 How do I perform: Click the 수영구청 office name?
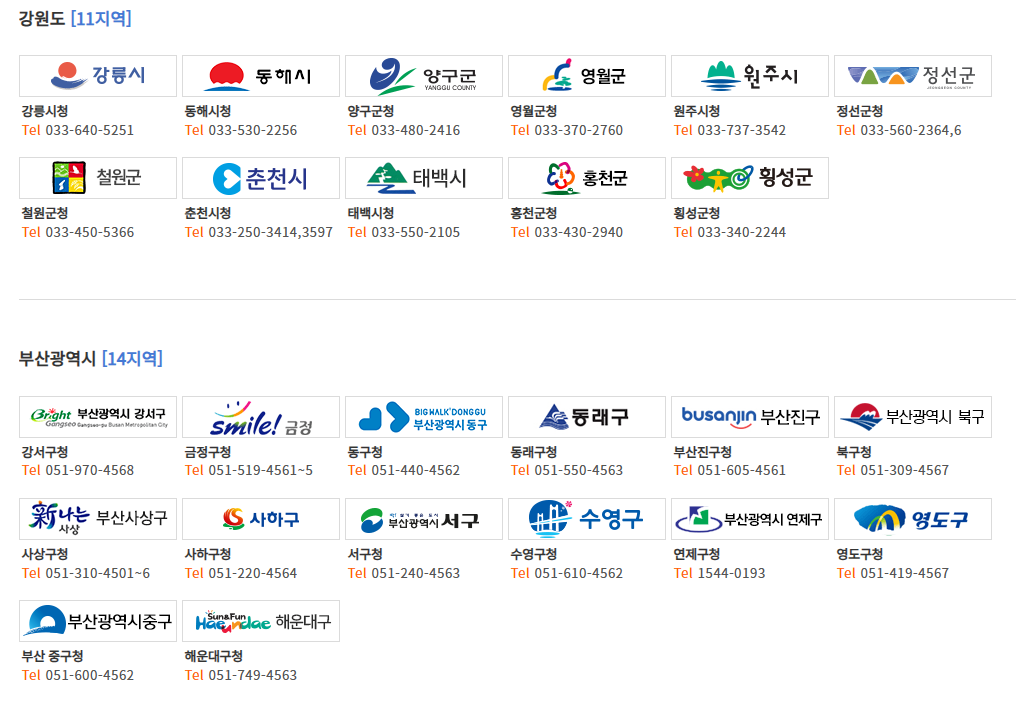(x=533, y=555)
